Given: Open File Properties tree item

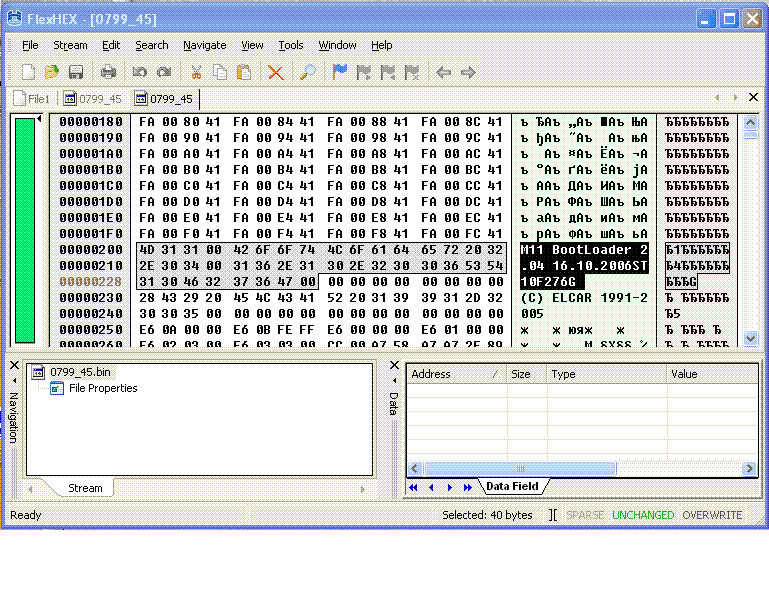Looking at the screenshot, I should [x=94, y=388].
